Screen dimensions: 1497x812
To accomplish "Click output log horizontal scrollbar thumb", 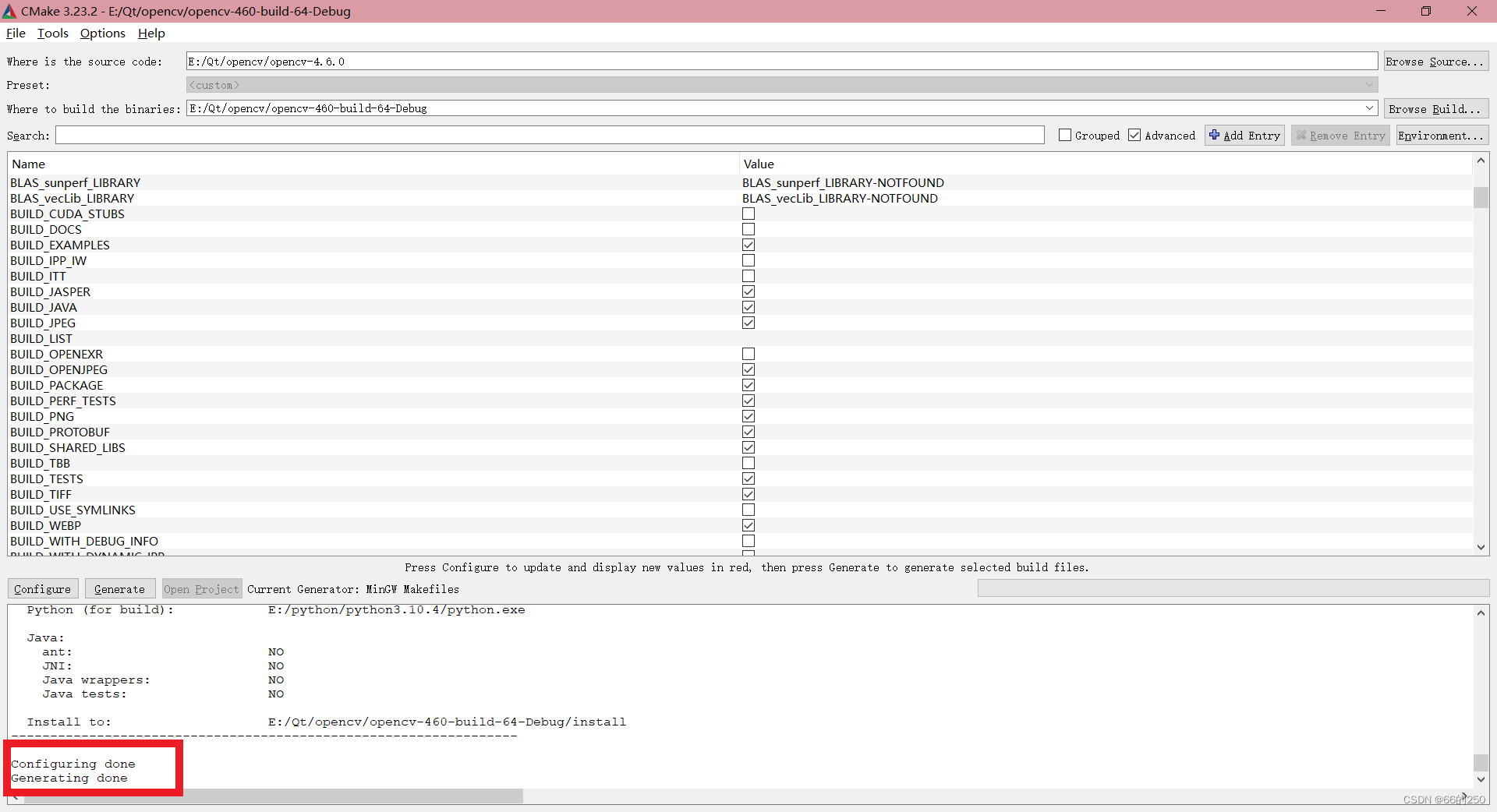I will [273, 796].
